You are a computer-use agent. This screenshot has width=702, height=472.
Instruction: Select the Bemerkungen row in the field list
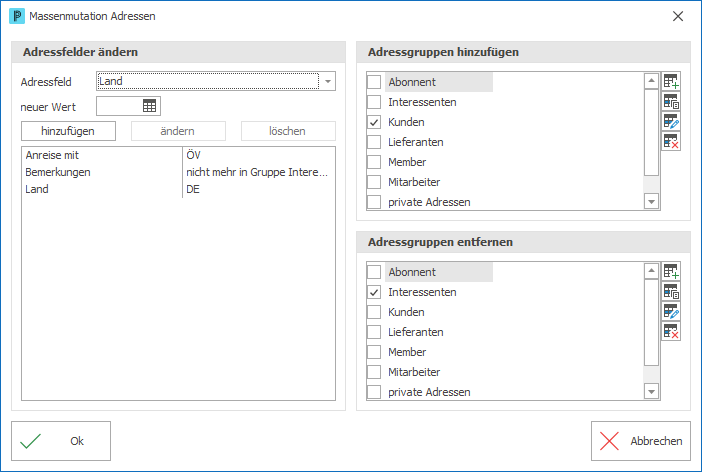click(178, 172)
